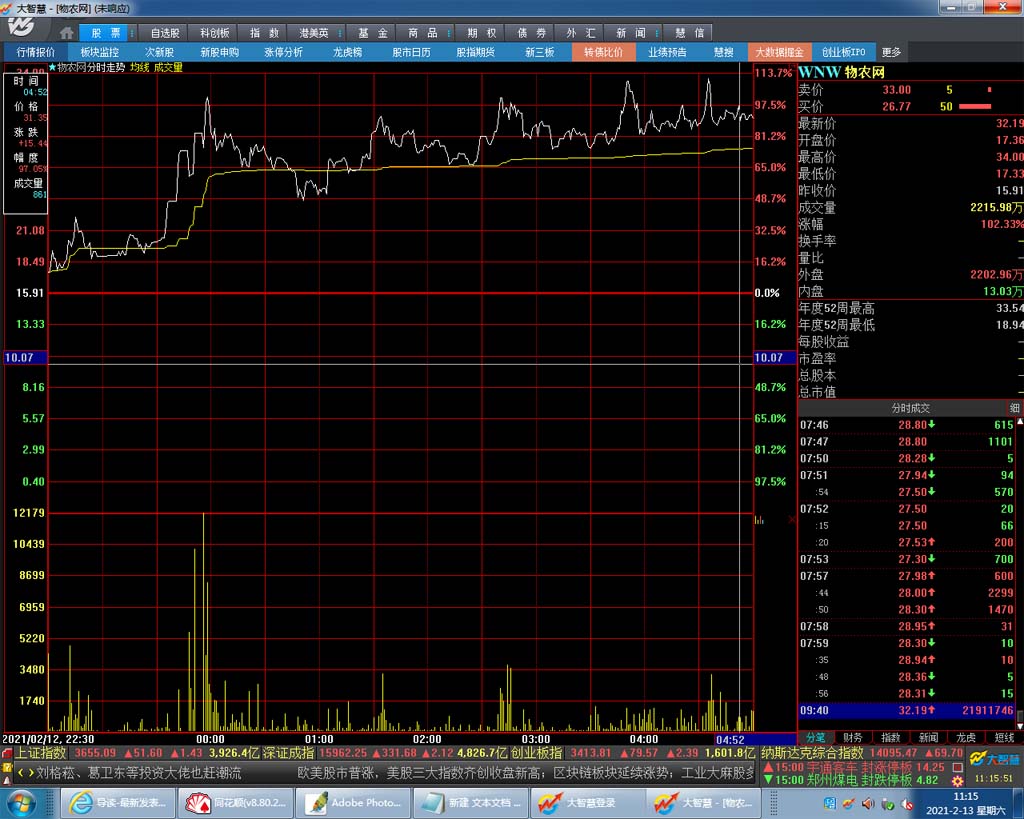Click the home icon in the top toolbar

67,33
